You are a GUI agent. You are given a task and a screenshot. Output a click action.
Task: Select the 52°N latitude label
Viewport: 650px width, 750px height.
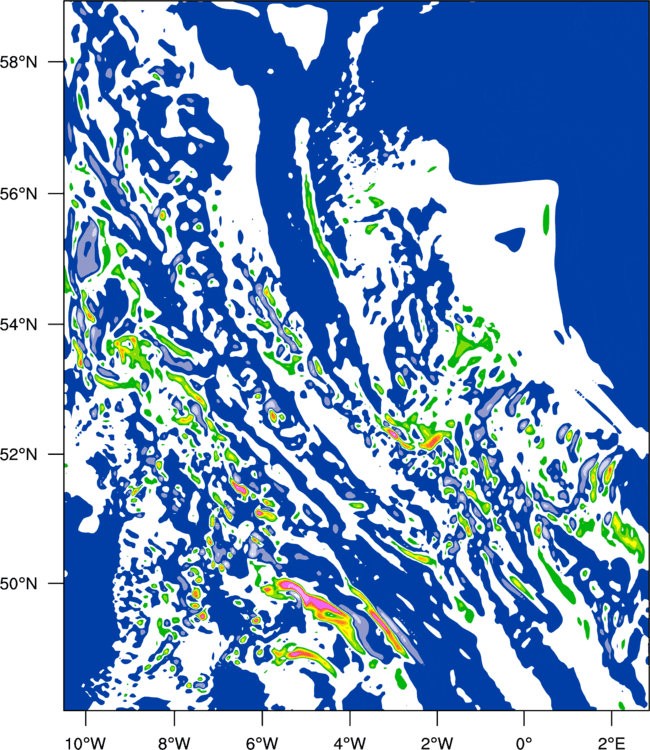[19, 454]
